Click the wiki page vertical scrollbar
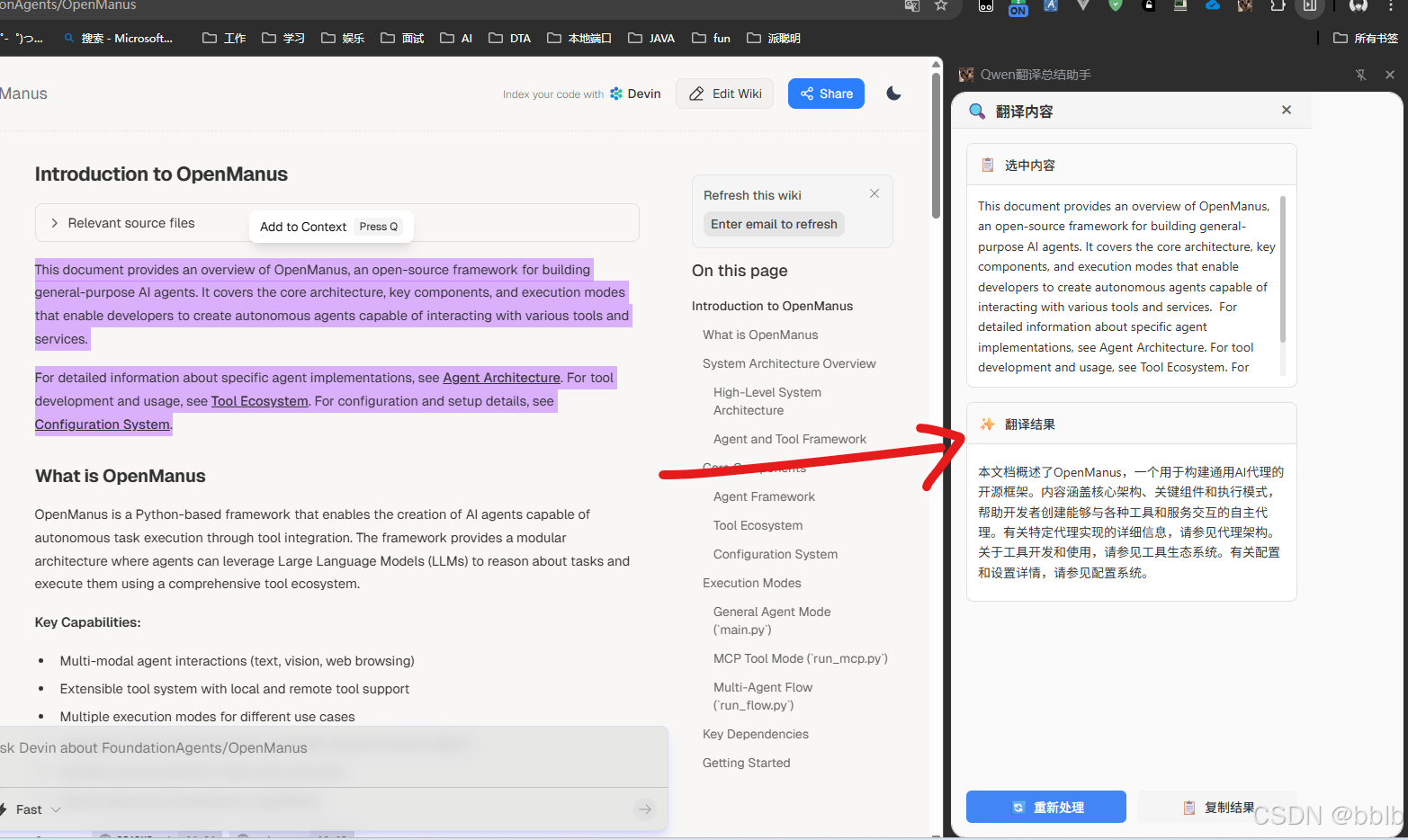 pos(936,144)
